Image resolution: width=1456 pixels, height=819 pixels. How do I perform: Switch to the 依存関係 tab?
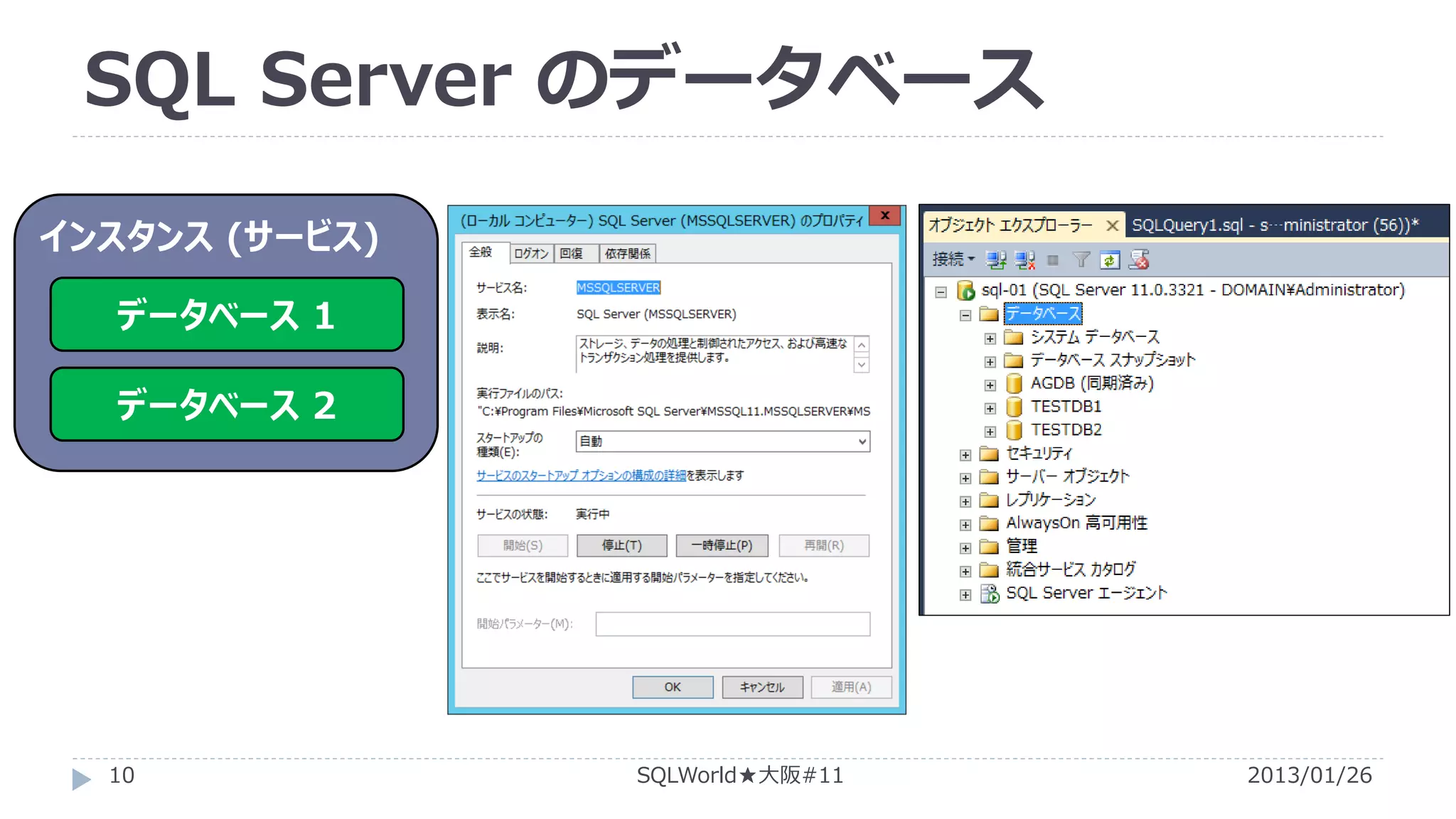pos(627,254)
